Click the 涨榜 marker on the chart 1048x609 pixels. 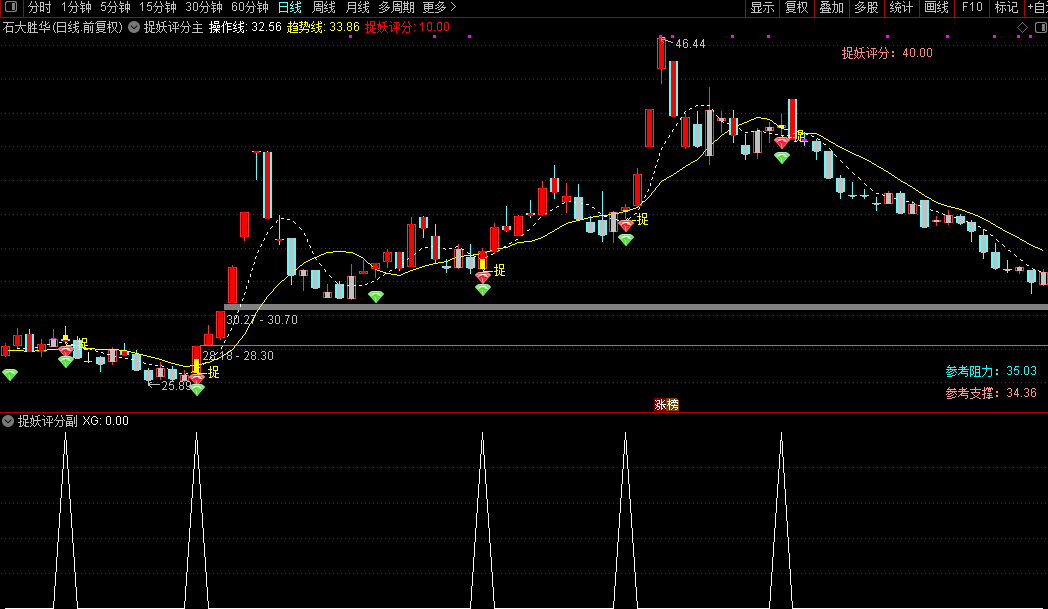click(x=666, y=404)
